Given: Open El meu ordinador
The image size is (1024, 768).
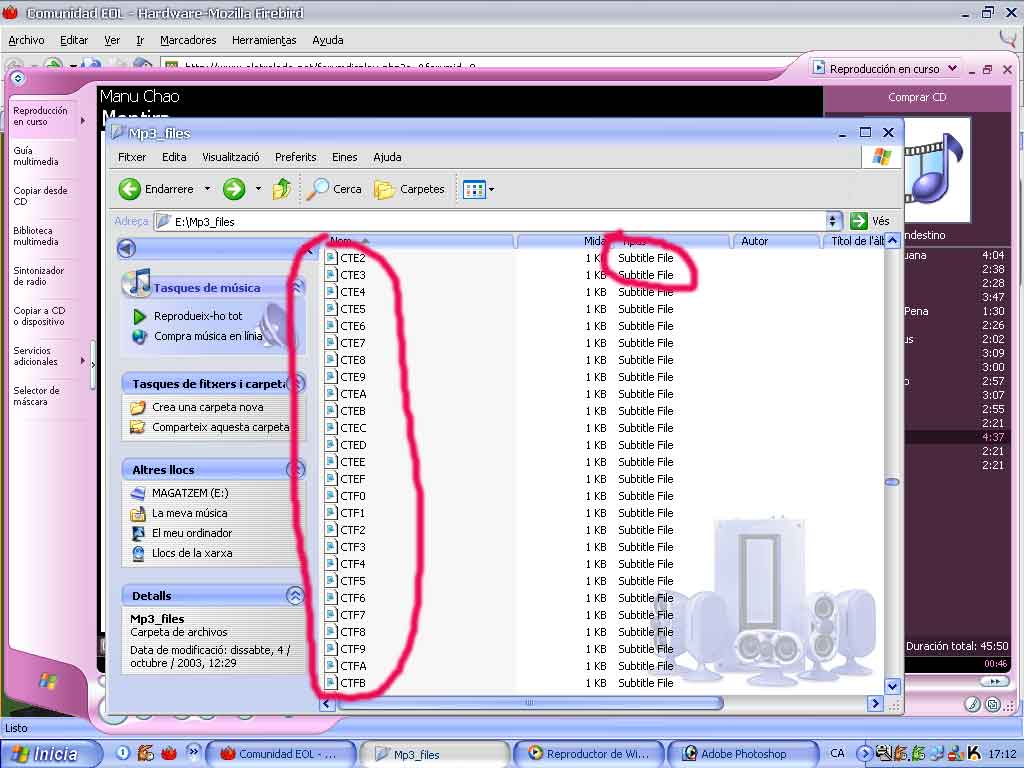Looking at the screenshot, I should 192,533.
